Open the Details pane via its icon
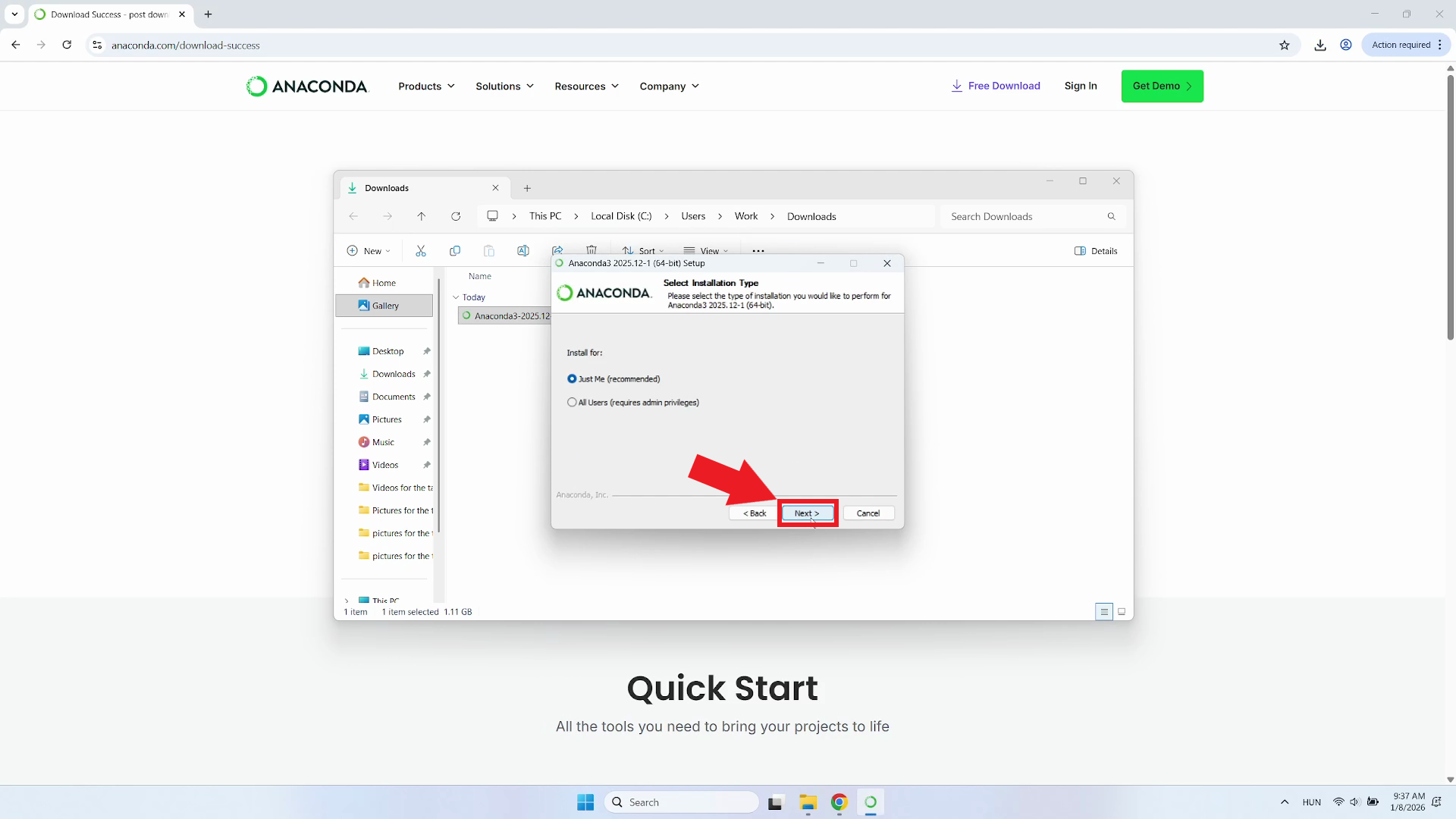The height and width of the screenshot is (819, 1456). pos(1095,251)
